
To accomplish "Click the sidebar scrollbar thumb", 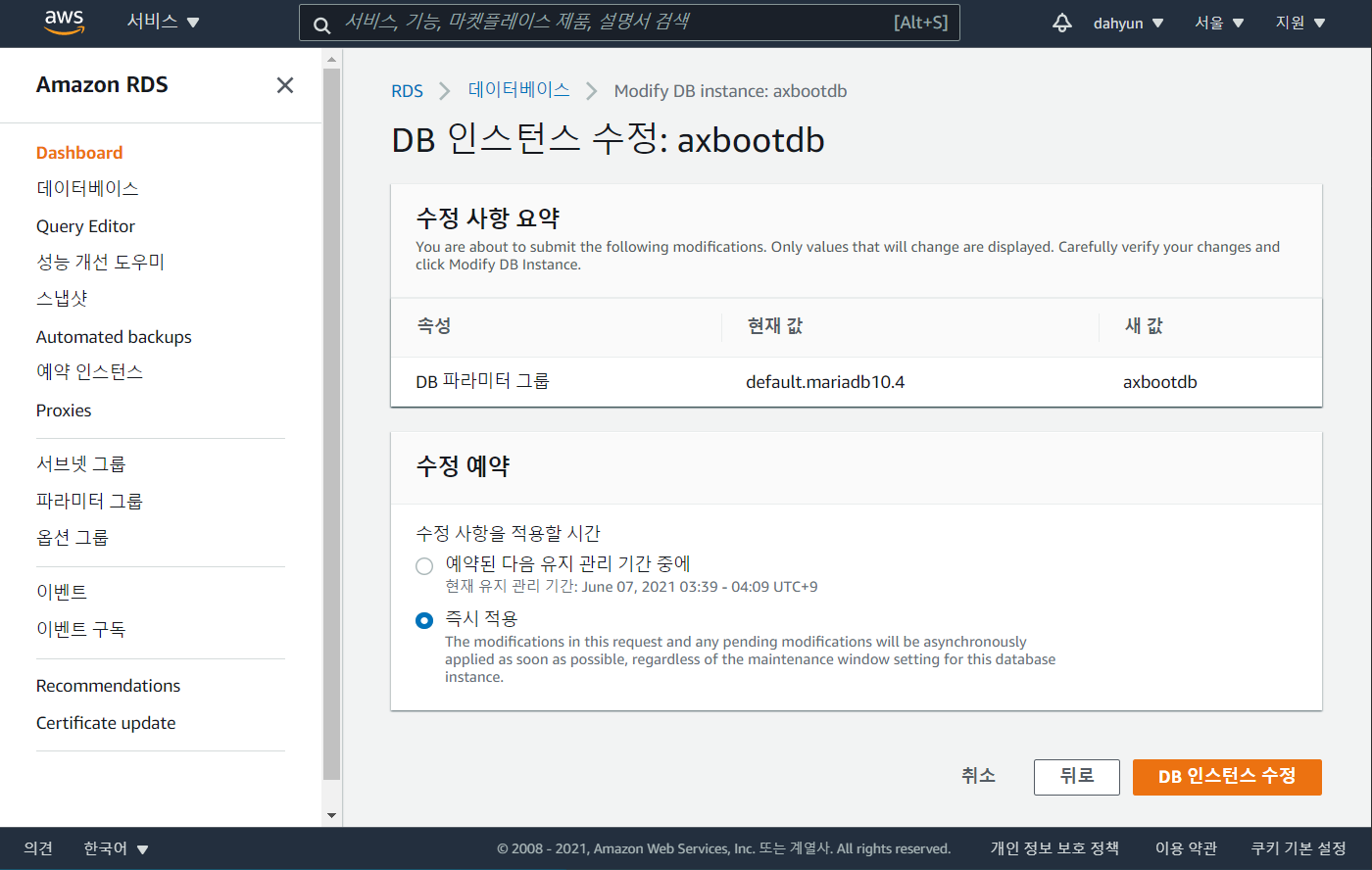I will tap(331, 424).
